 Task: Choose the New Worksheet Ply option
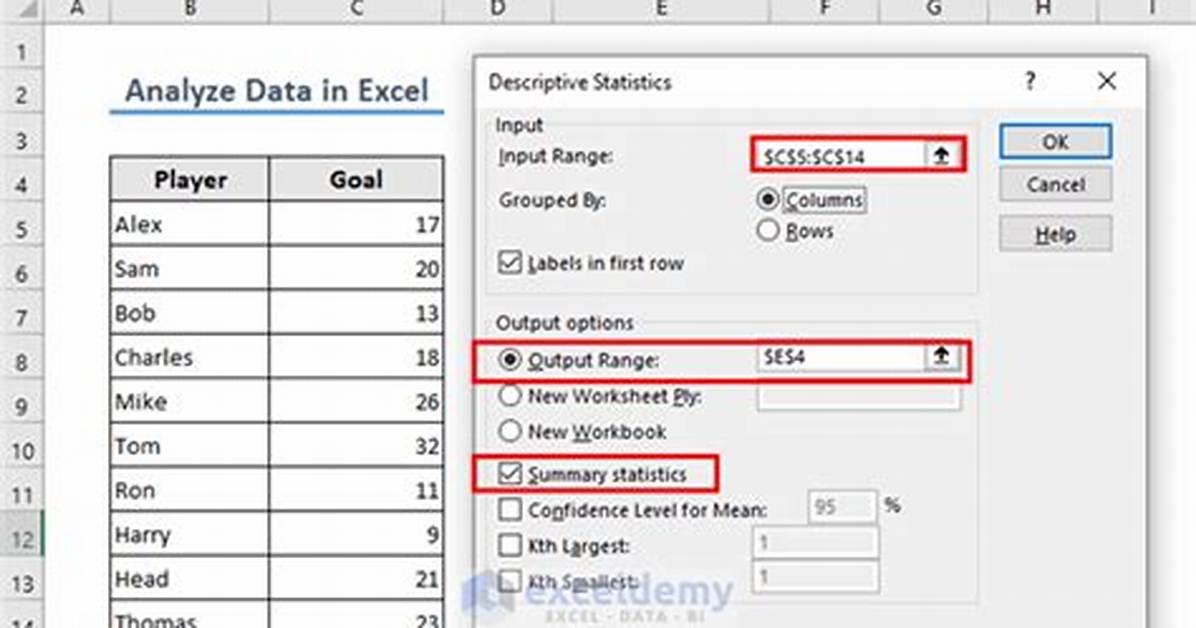pyautogui.click(x=510, y=395)
